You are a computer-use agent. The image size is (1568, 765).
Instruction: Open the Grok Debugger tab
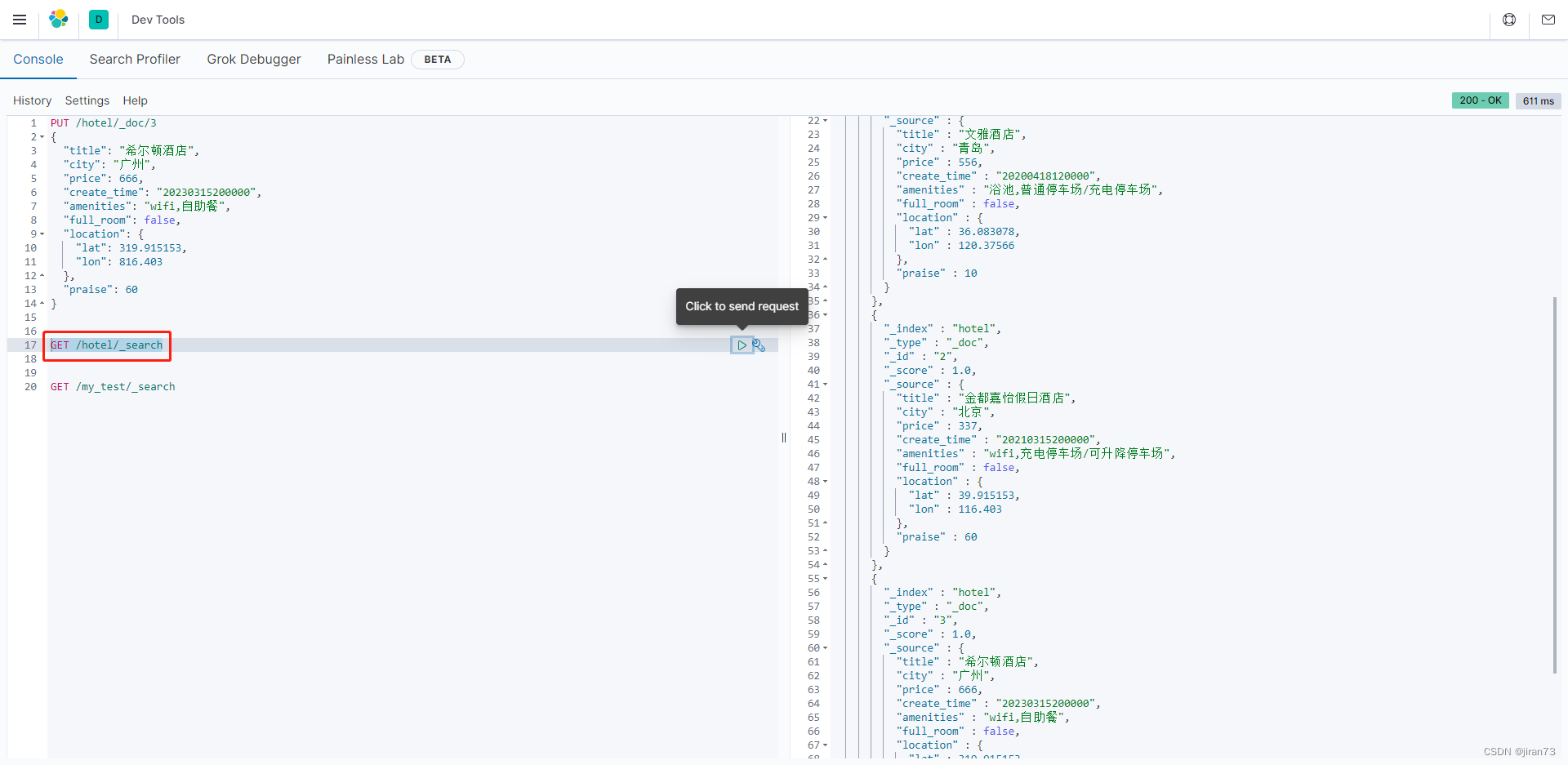pyautogui.click(x=254, y=59)
